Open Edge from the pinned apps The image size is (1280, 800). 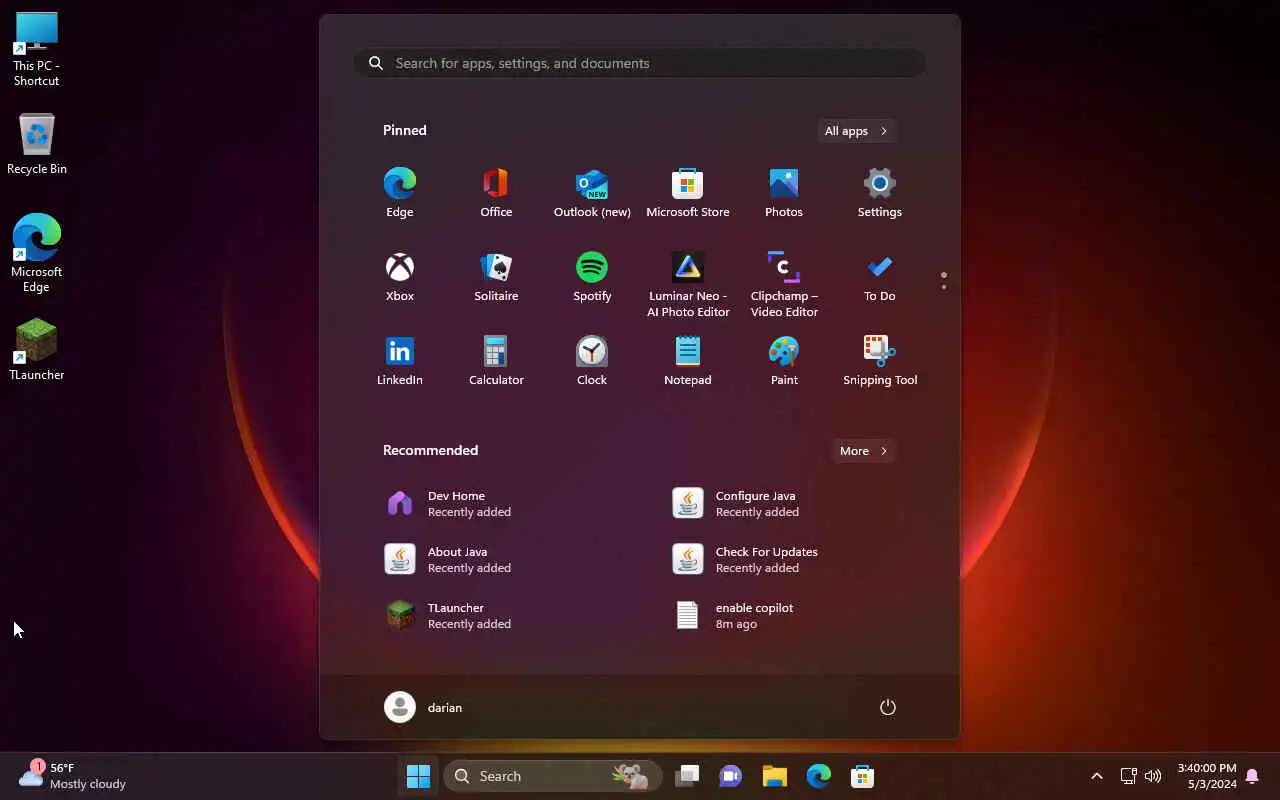399,192
